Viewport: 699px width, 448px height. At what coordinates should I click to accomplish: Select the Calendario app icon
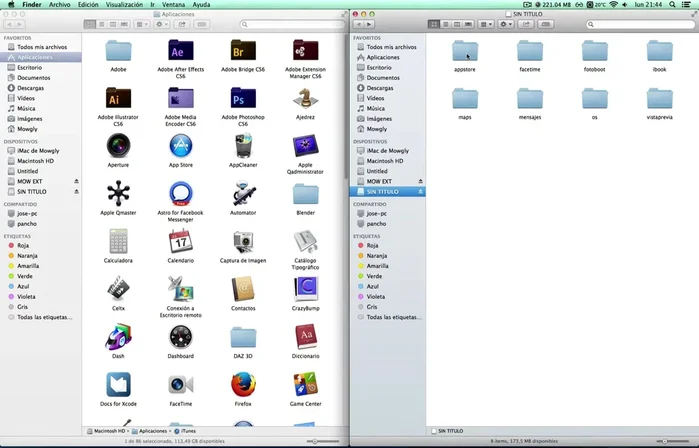[x=181, y=241]
